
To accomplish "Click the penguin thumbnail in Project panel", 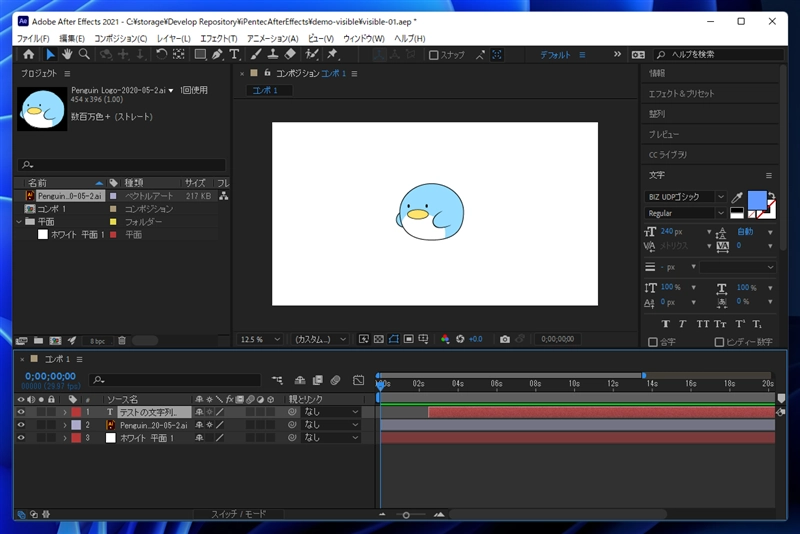I will (x=42, y=109).
